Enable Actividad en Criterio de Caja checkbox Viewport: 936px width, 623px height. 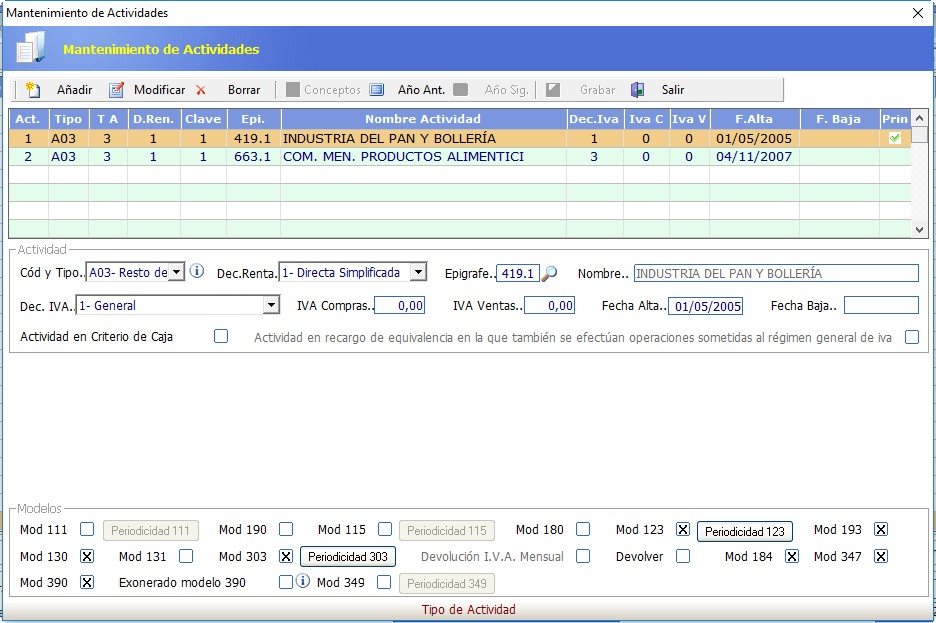pos(221,336)
